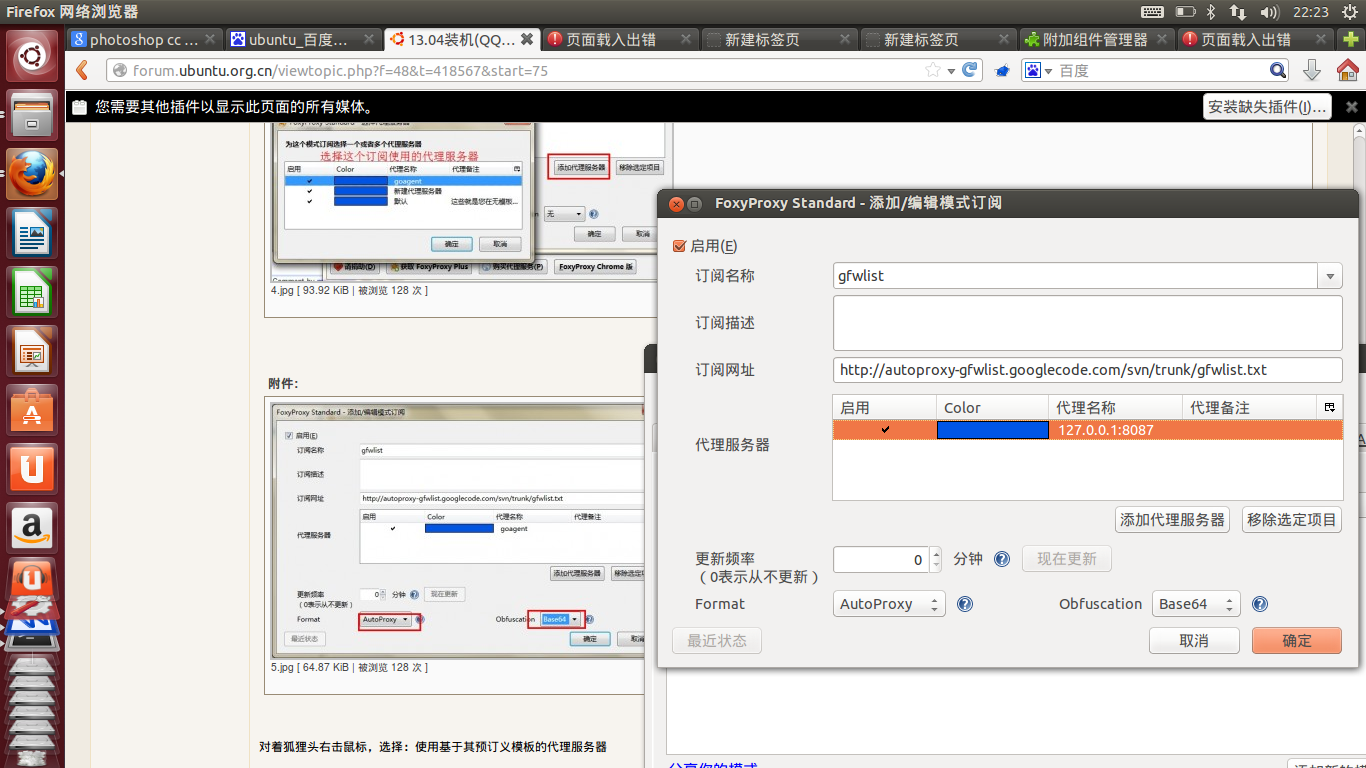Click the help icon next to 分钟
The image size is (1366, 768).
(1001, 560)
